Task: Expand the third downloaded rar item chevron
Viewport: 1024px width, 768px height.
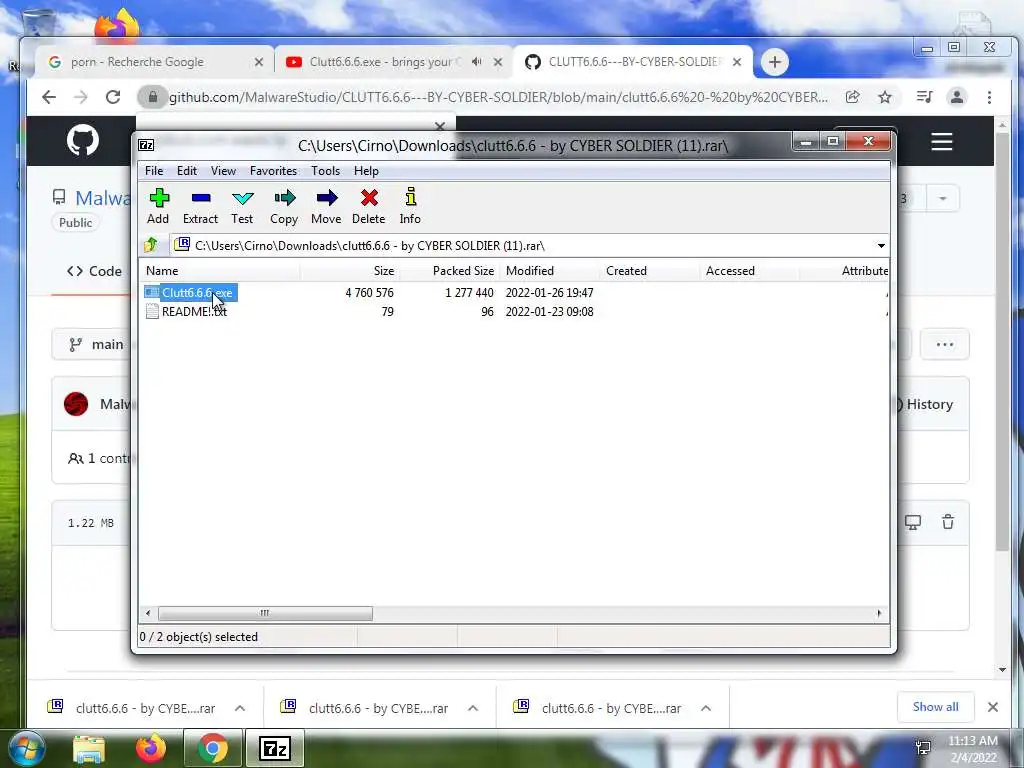Action: point(706,709)
